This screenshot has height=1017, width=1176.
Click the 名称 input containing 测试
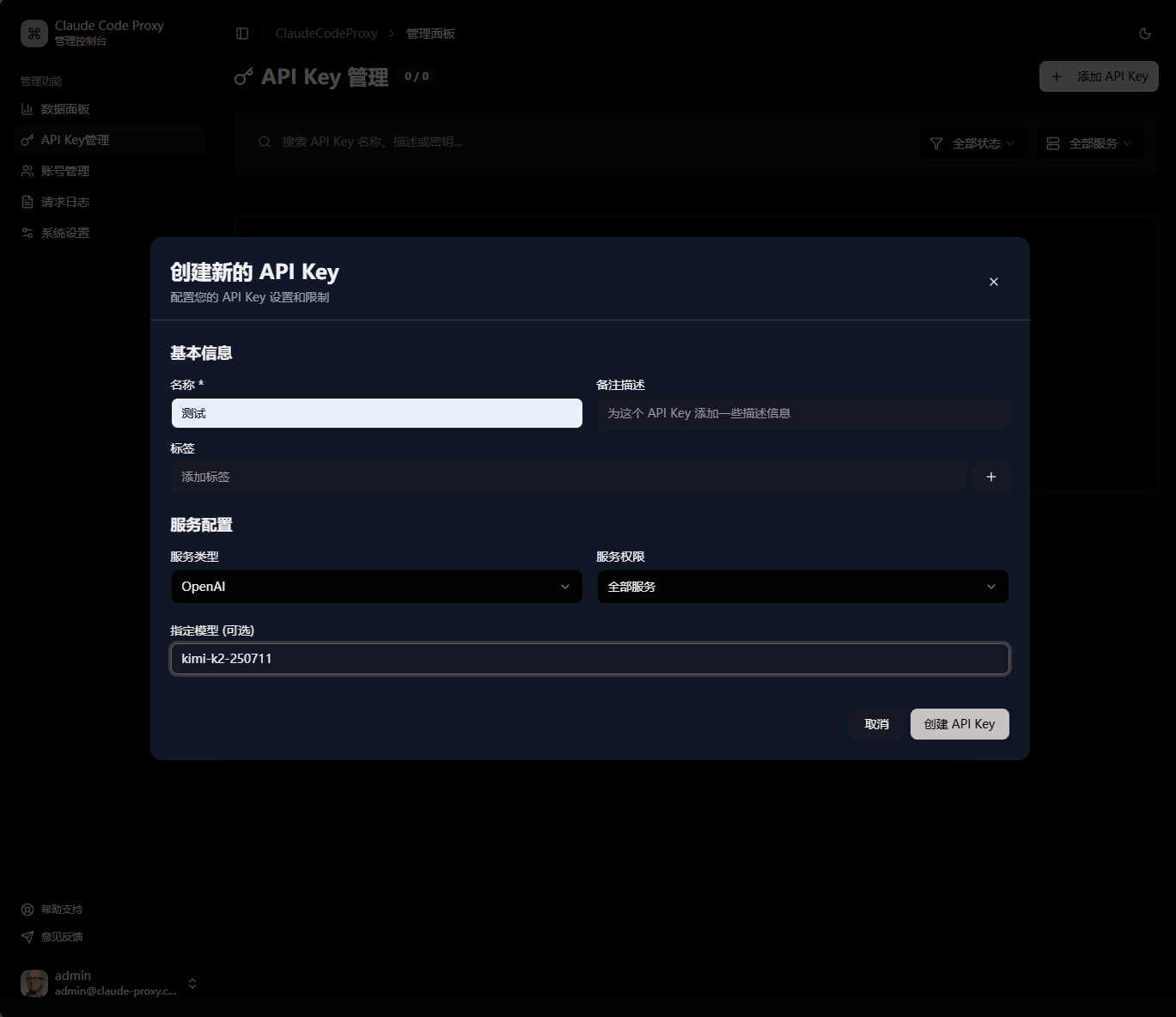click(x=377, y=413)
